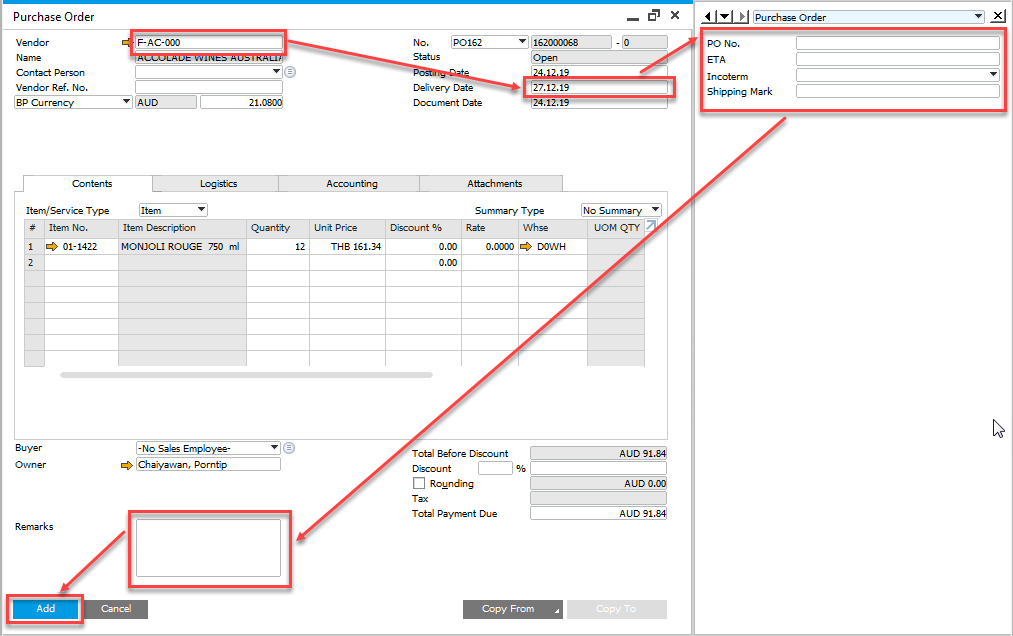Open the Incoterm dropdown
The image size is (1013, 636).
(x=994, y=75)
